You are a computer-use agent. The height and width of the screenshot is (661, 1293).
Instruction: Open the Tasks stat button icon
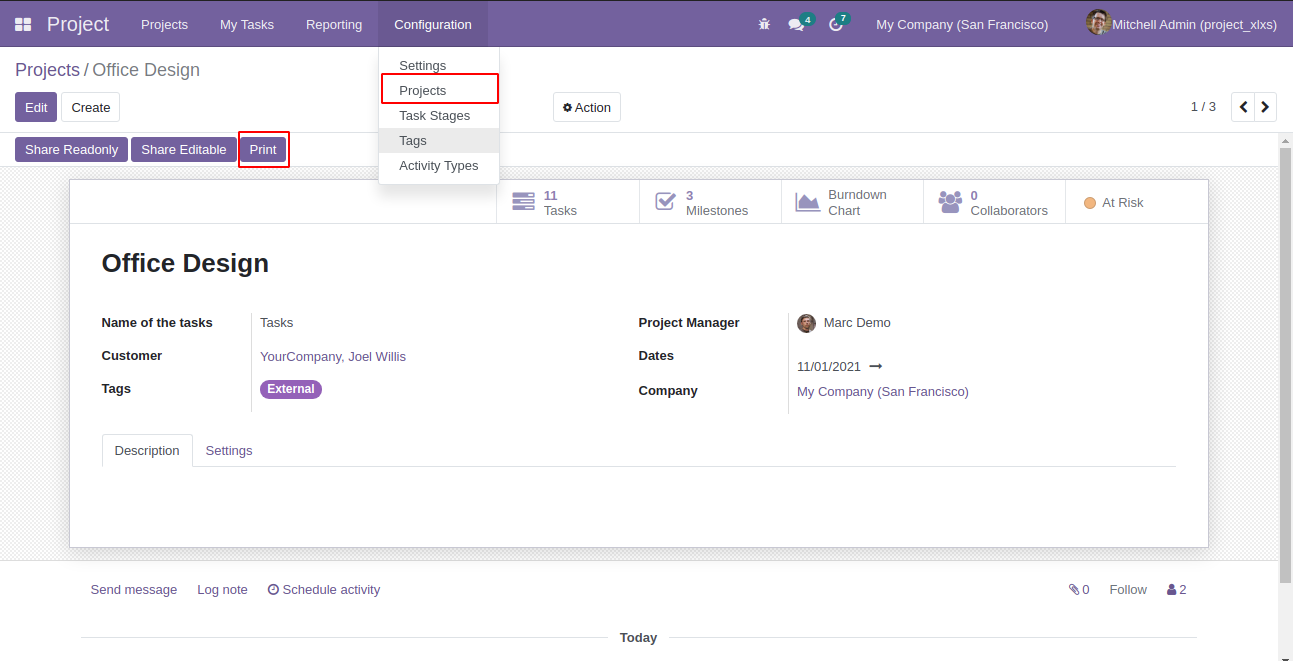[523, 202]
